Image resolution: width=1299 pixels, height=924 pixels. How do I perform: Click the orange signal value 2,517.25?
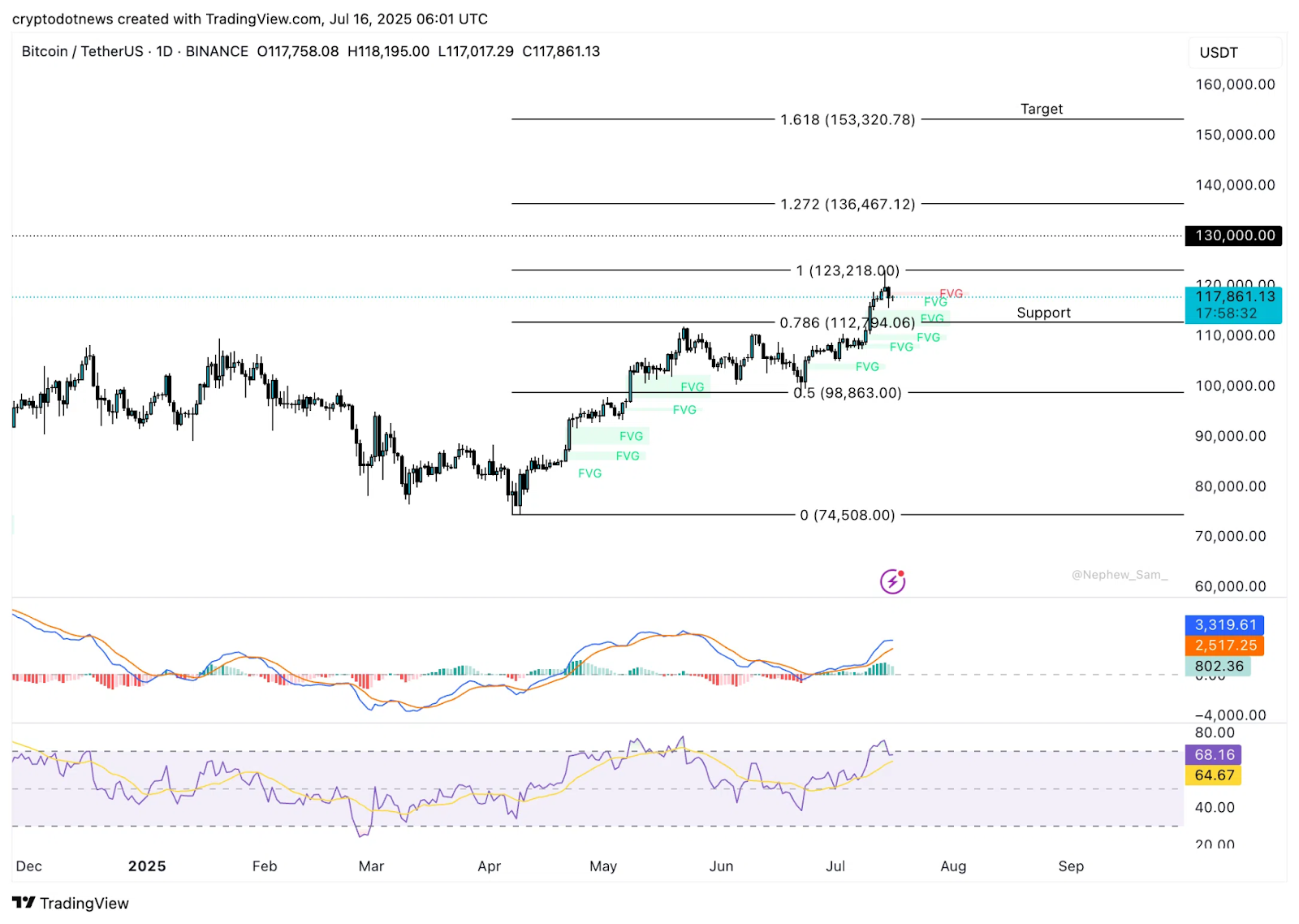tap(1224, 646)
